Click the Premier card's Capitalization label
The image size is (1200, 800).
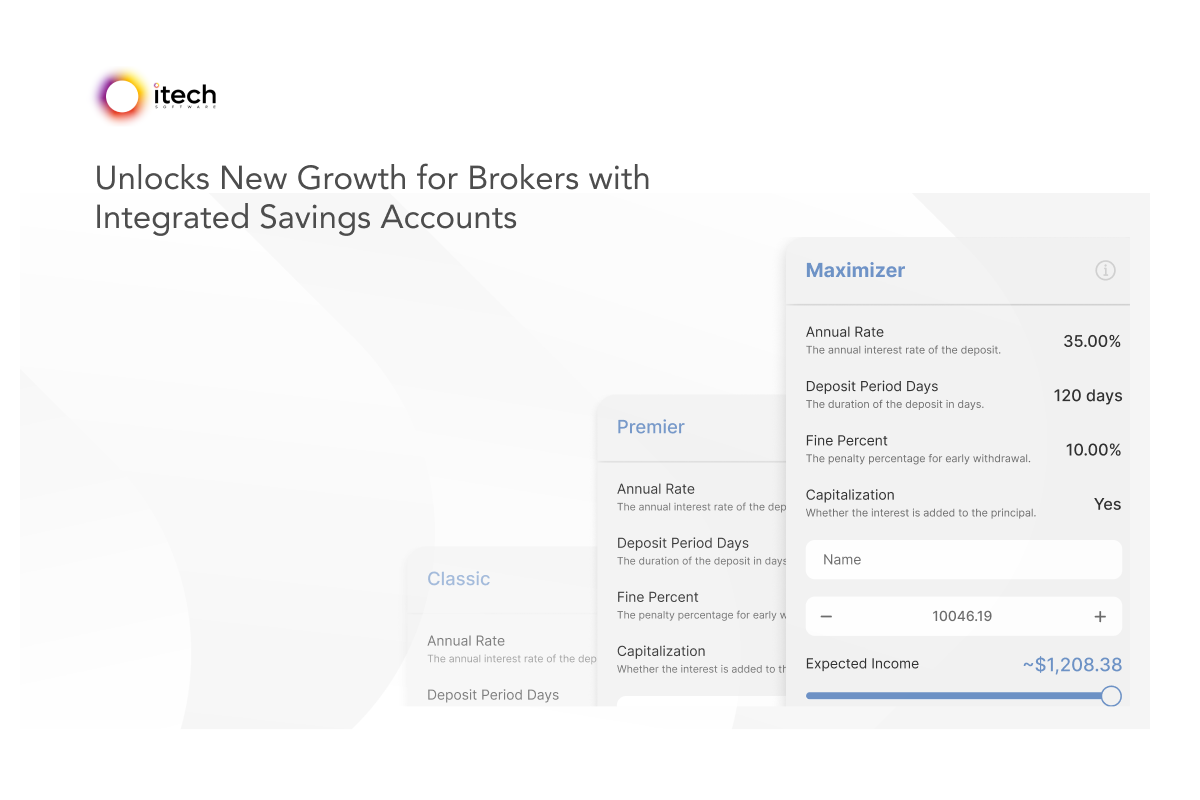click(661, 651)
